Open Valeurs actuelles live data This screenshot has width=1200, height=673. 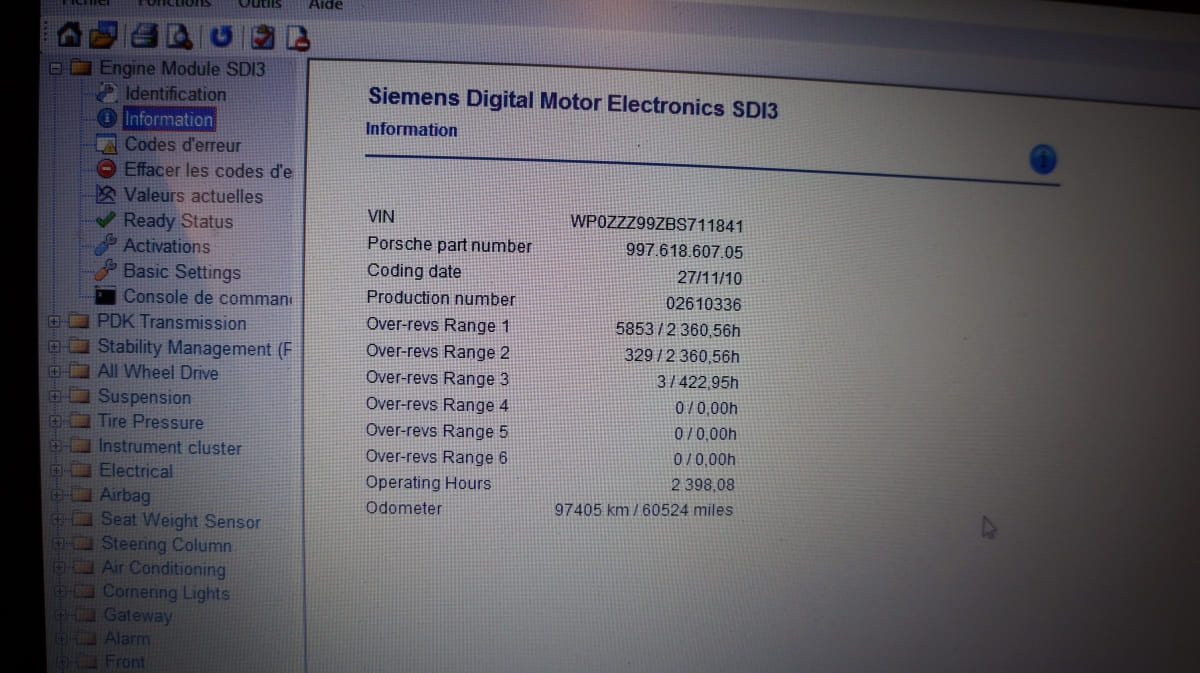[x=192, y=197]
